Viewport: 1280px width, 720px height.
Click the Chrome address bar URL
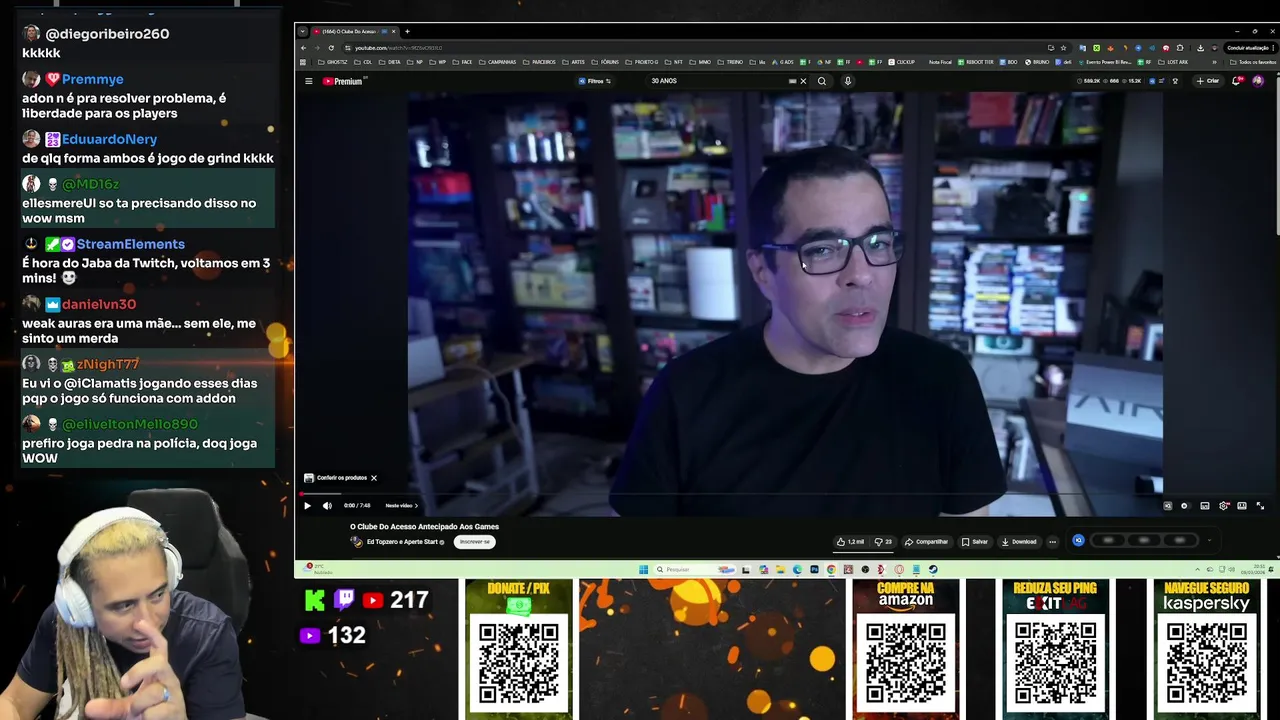398,48
